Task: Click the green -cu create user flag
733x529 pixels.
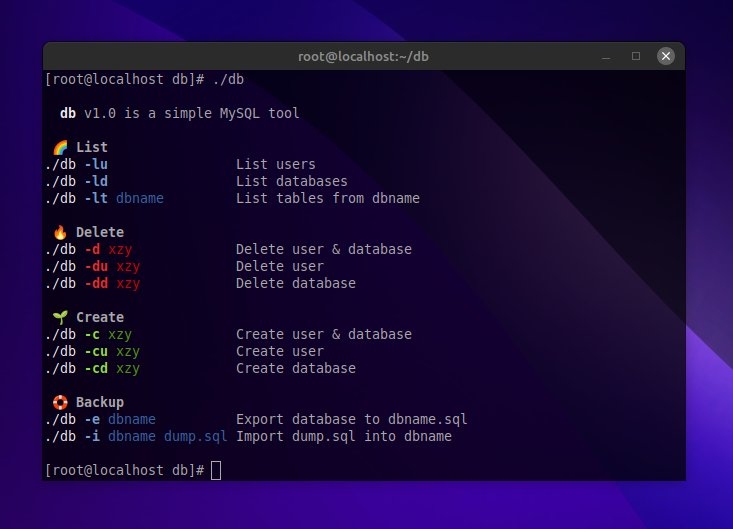Action: [x=96, y=351]
